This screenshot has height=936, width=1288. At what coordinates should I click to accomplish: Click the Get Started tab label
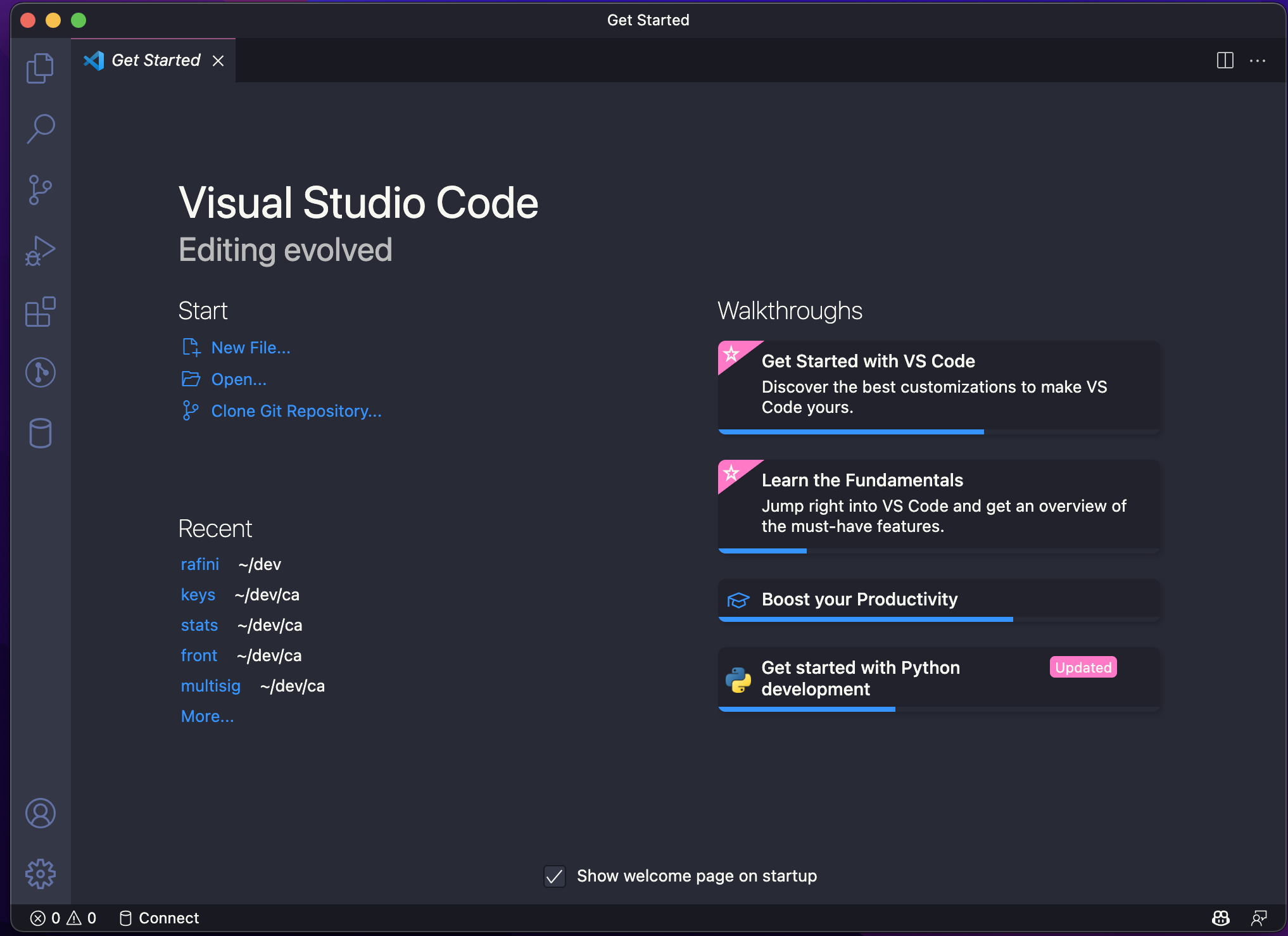coord(156,60)
